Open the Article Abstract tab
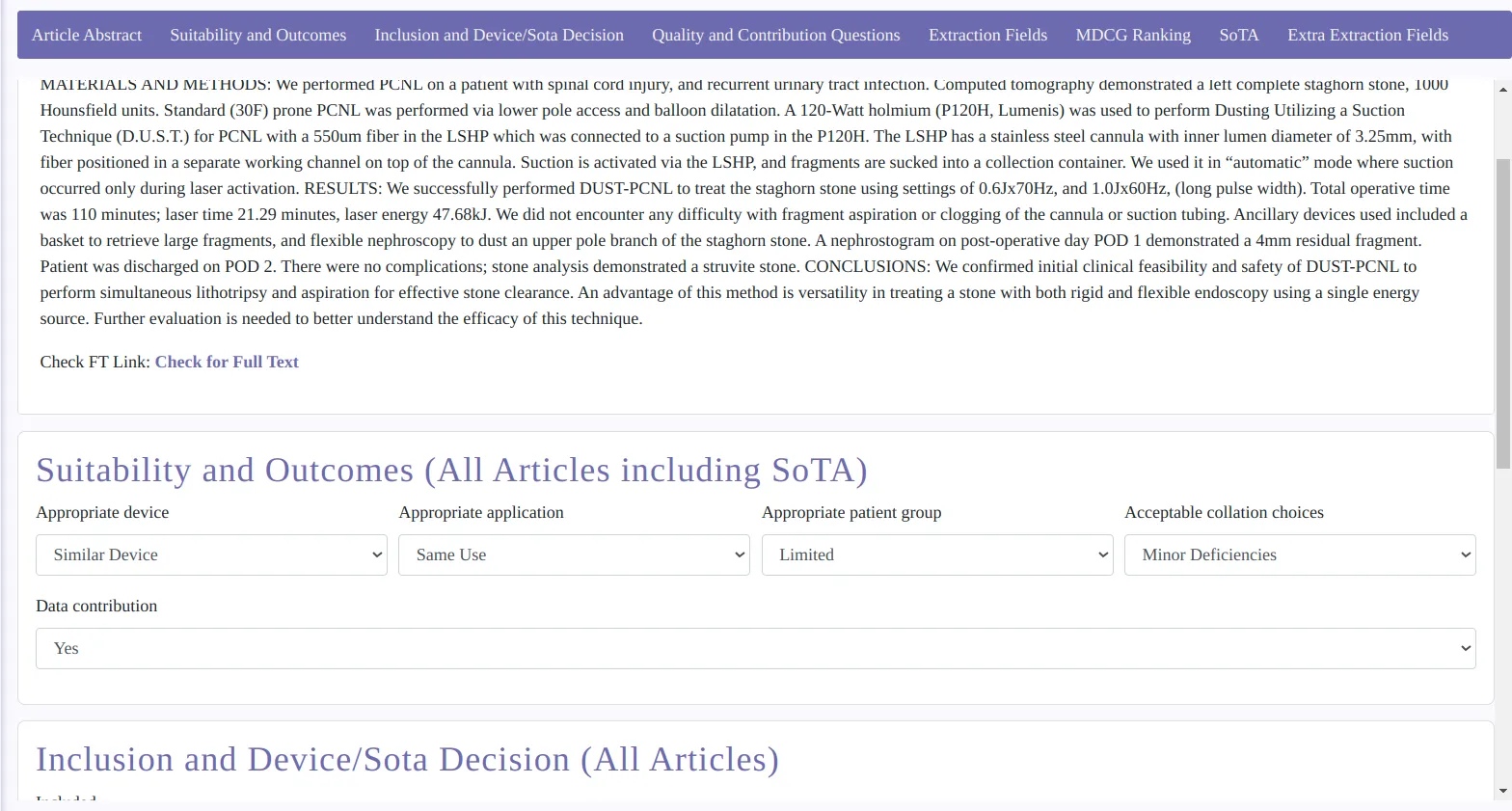This screenshot has height=811, width=1512. coord(87,35)
